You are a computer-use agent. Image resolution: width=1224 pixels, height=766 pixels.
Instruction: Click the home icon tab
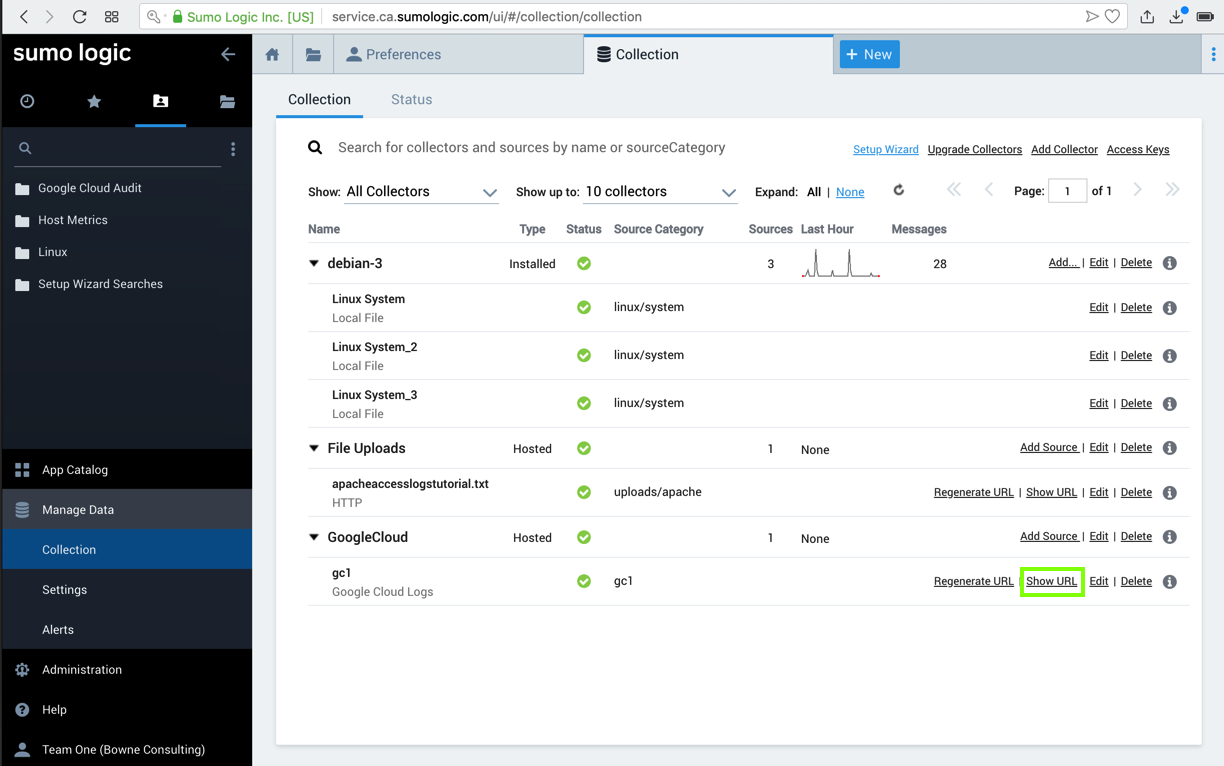click(x=272, y=55)
